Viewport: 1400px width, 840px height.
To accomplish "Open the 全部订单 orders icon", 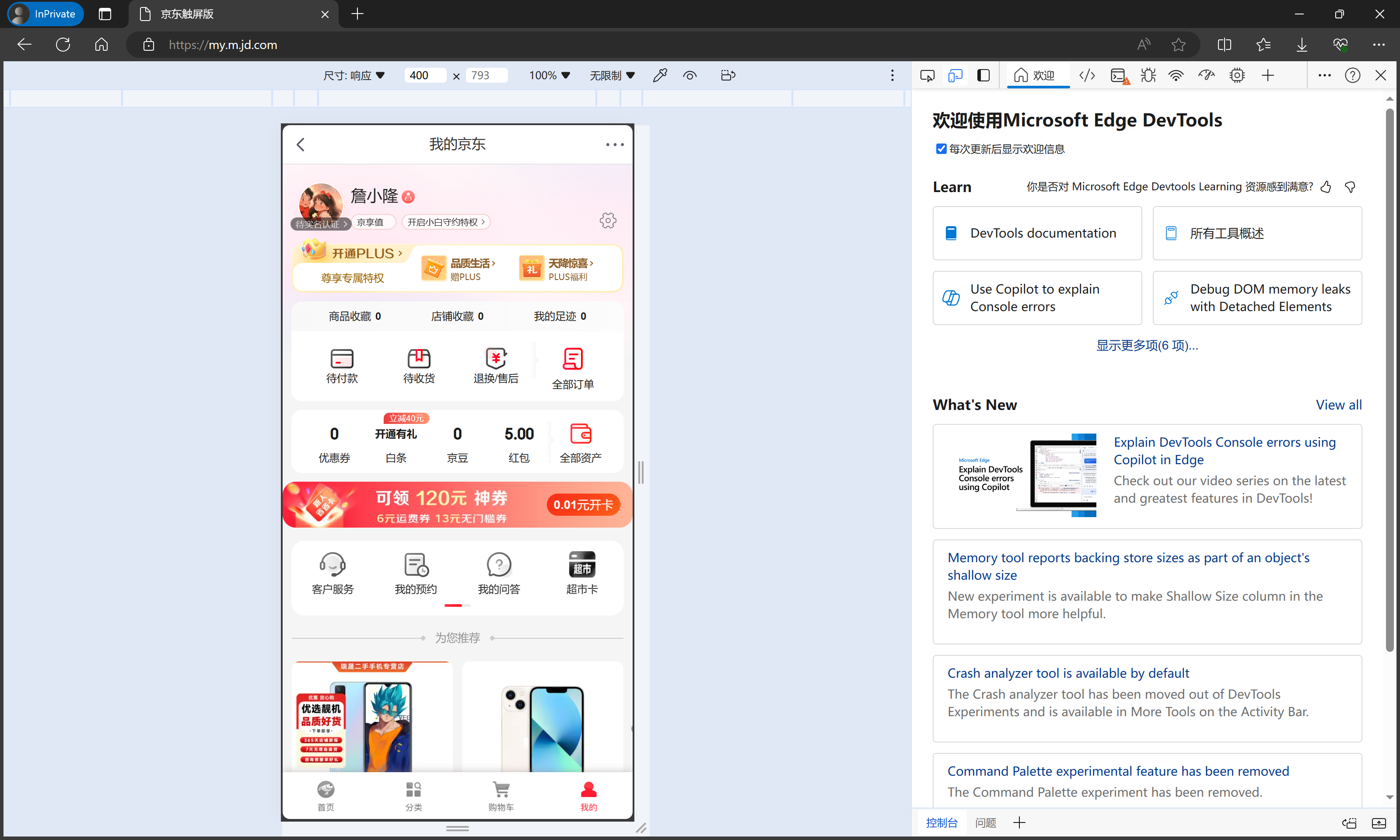I will 573,359.
